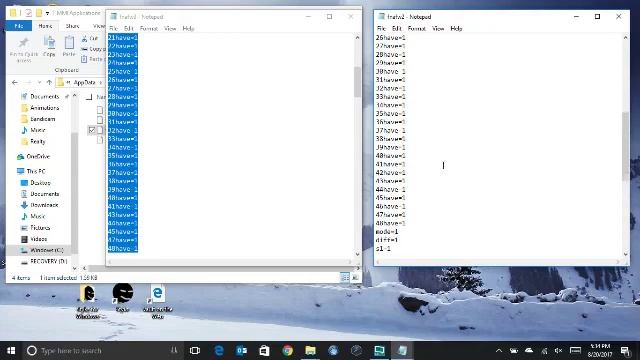
Task: Open Task View from the taskbar
Action: point(195,351)
